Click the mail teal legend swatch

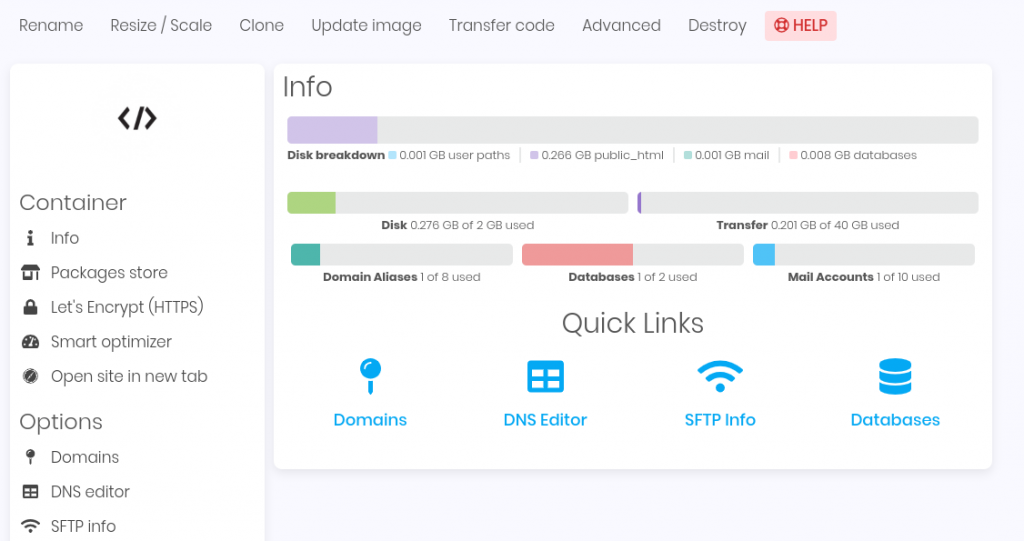[x=688, y=156]
